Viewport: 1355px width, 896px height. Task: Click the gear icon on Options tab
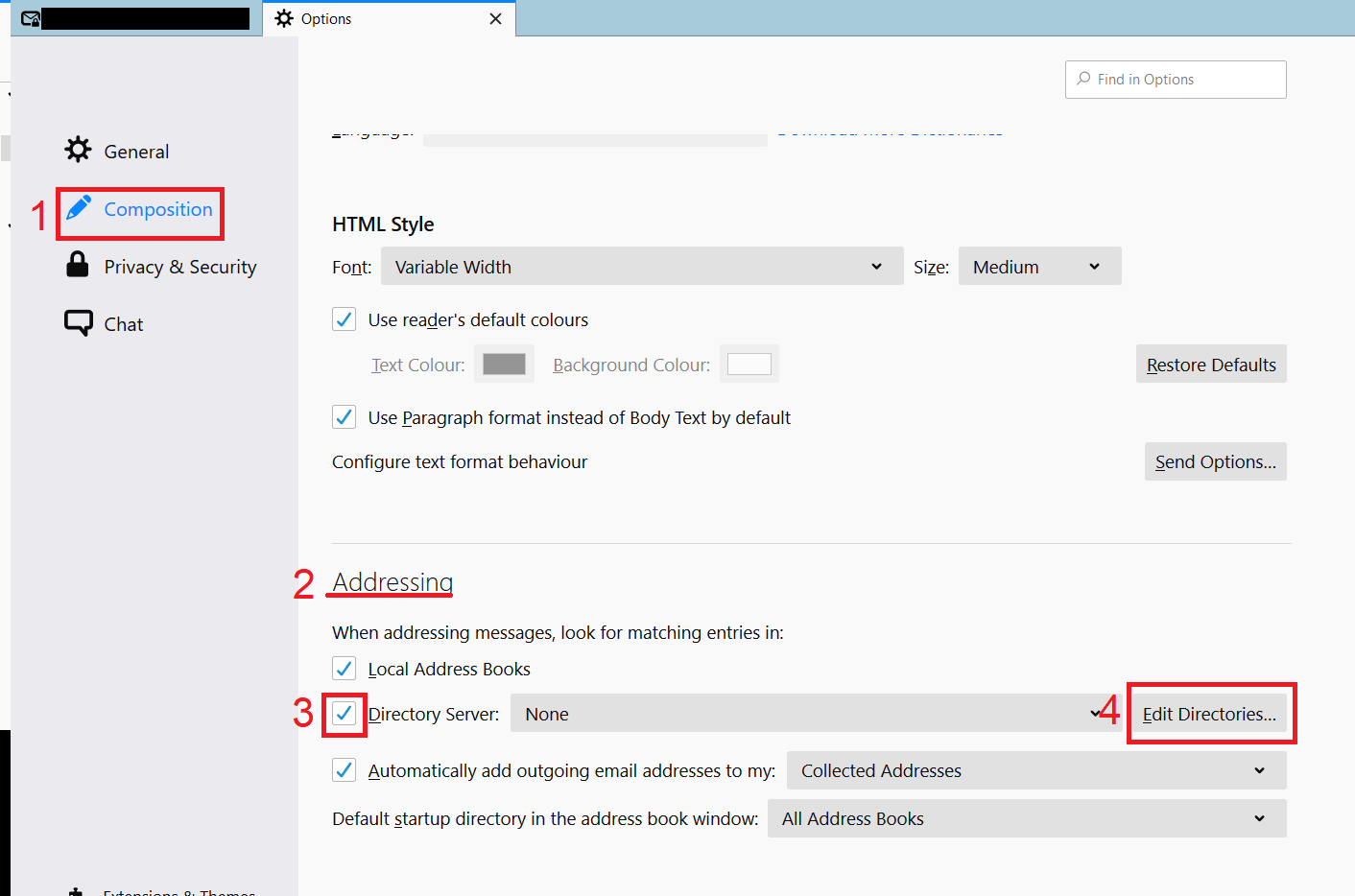pyautogui.click(x=284, y=18)
